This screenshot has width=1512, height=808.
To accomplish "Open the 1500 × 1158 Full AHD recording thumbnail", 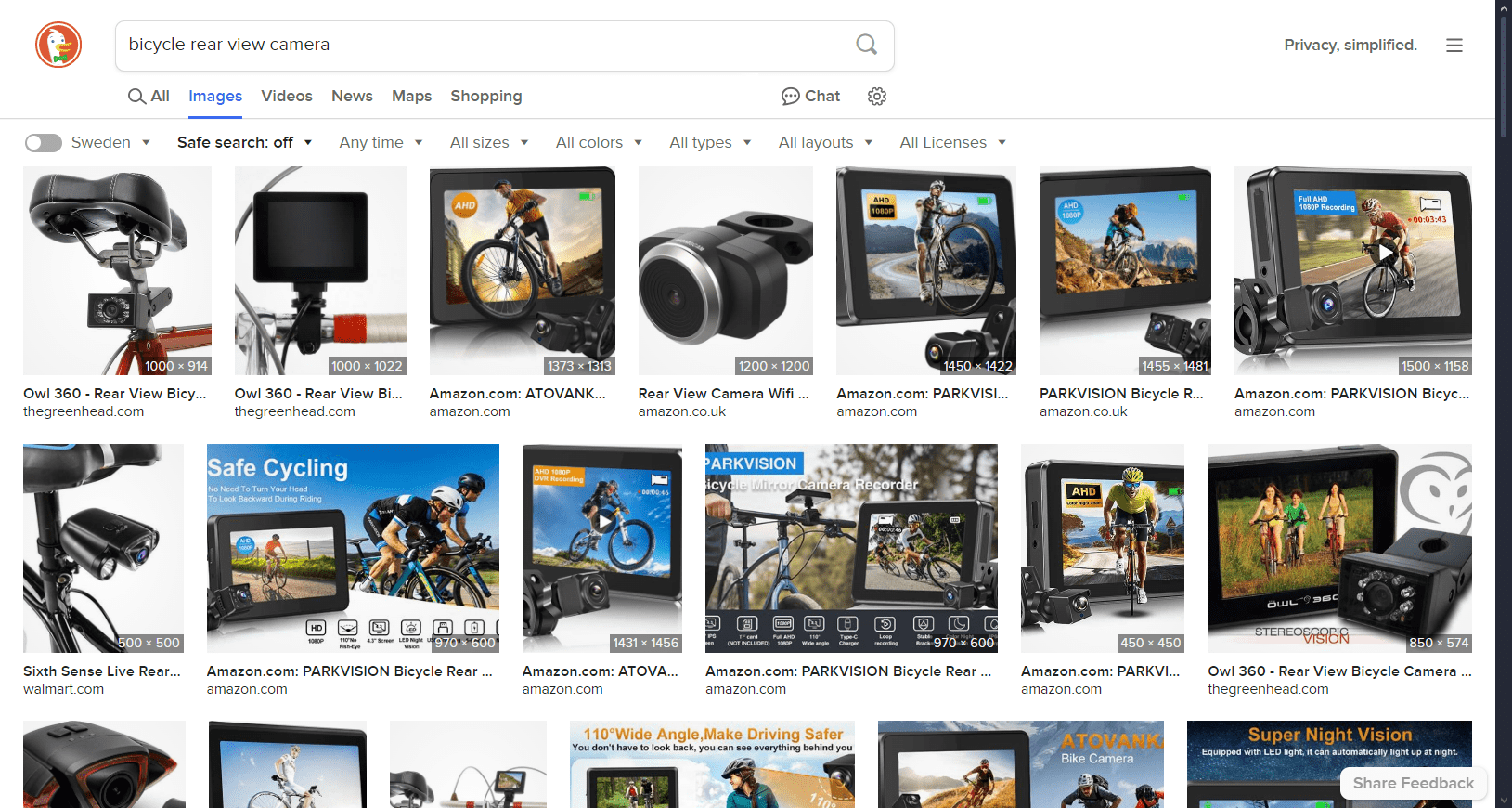I will (1353, 271).
